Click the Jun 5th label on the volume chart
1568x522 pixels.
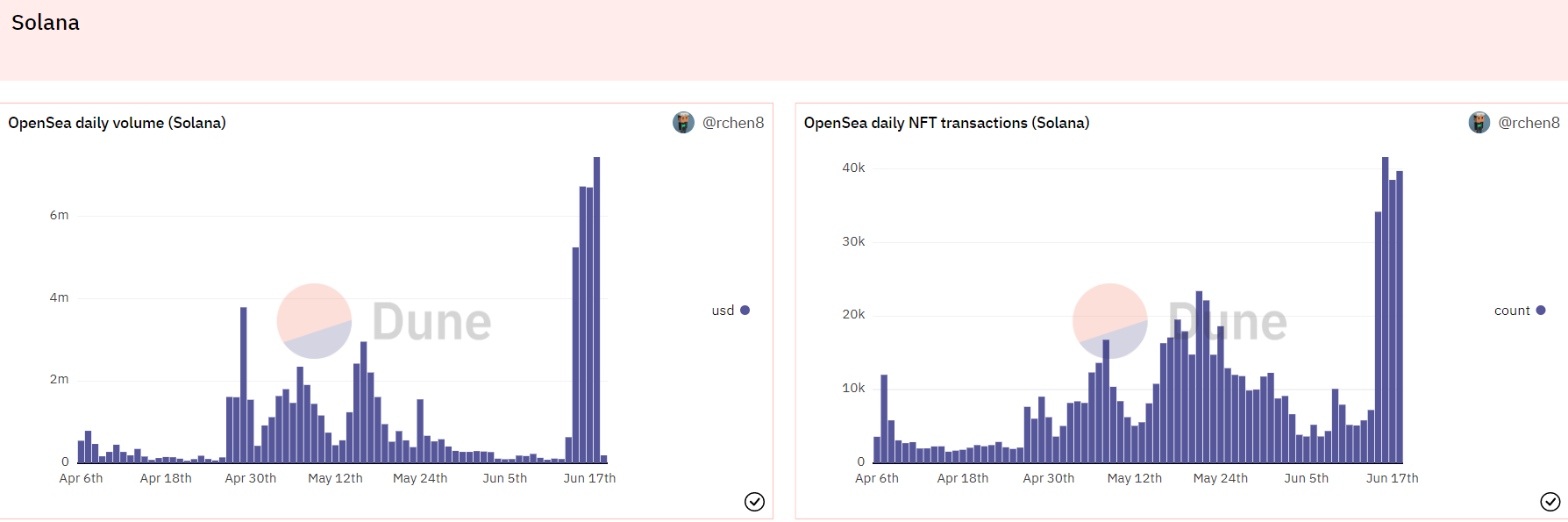505,478
